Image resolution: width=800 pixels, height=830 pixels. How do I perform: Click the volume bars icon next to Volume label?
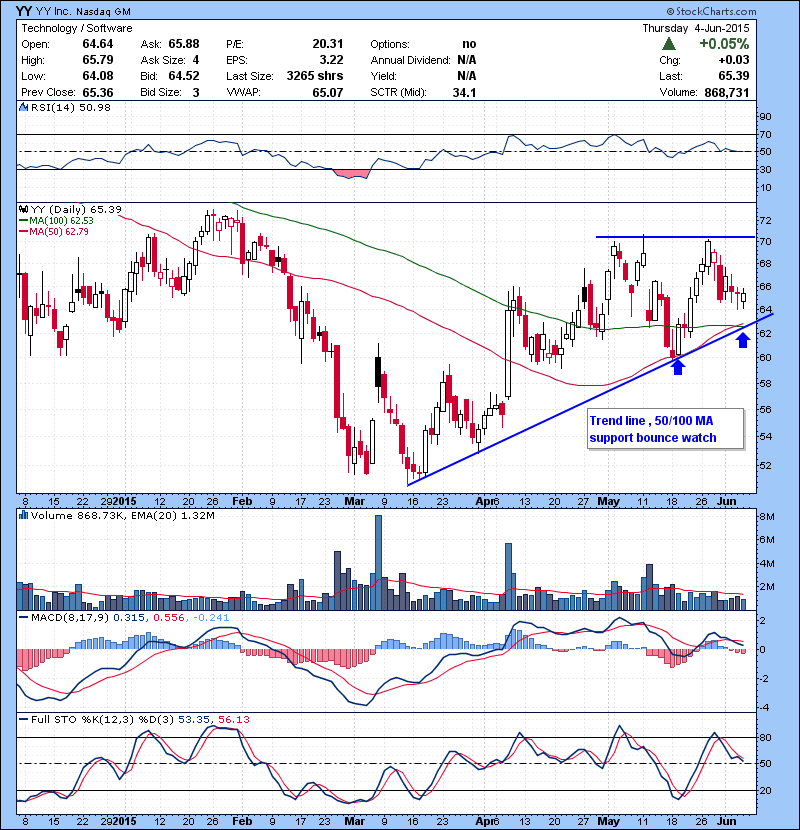(x=23, y=515)
